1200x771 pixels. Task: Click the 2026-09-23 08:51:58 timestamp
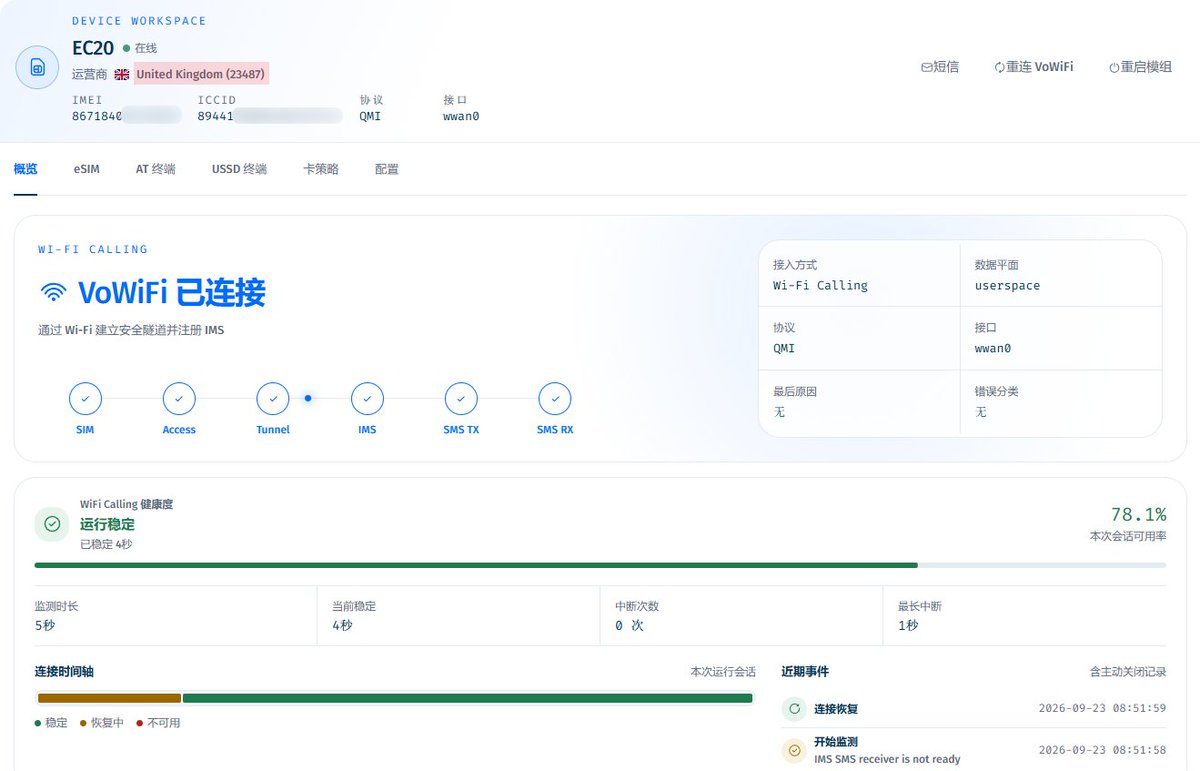click(1102, 750)
